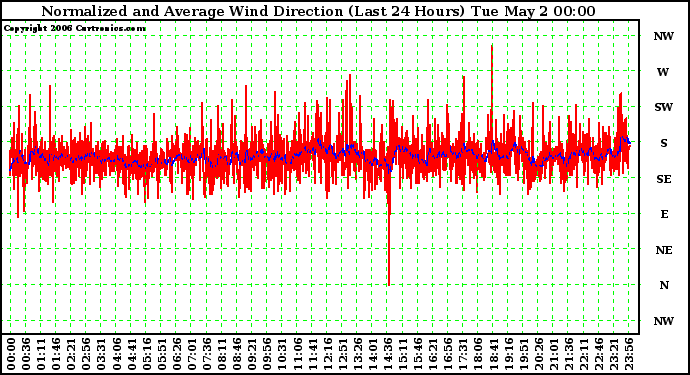Click the 11:06 time axis label

[x=297, y=354]
